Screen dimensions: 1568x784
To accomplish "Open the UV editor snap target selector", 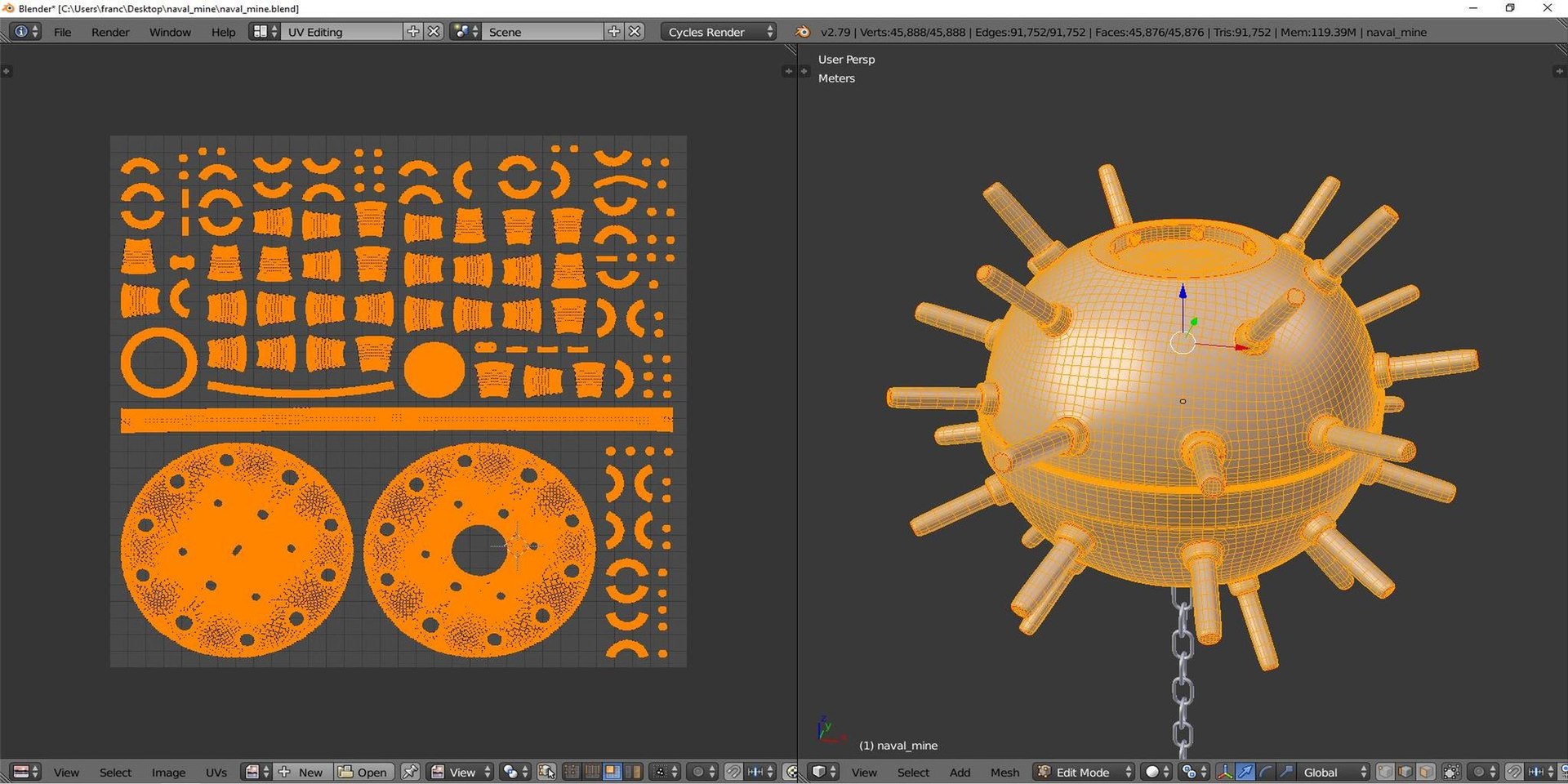I will (760, 772).
